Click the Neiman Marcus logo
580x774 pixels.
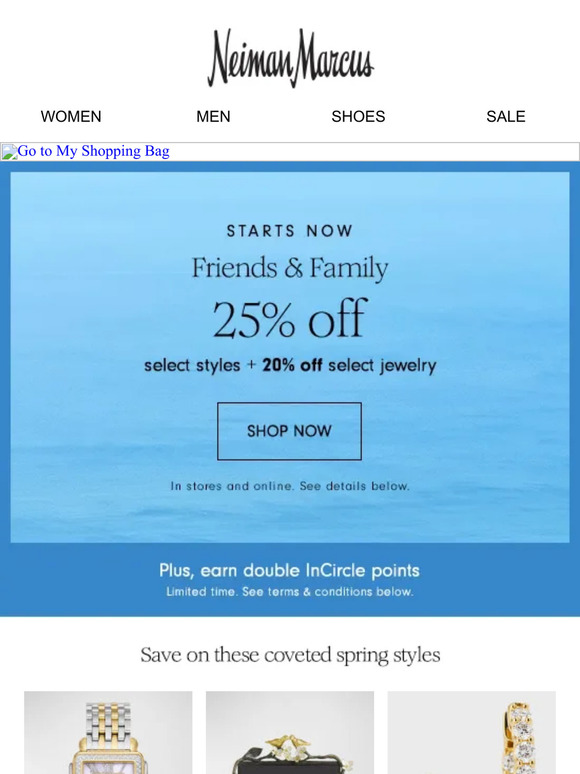pyautogui.click(x=290, y=58)
